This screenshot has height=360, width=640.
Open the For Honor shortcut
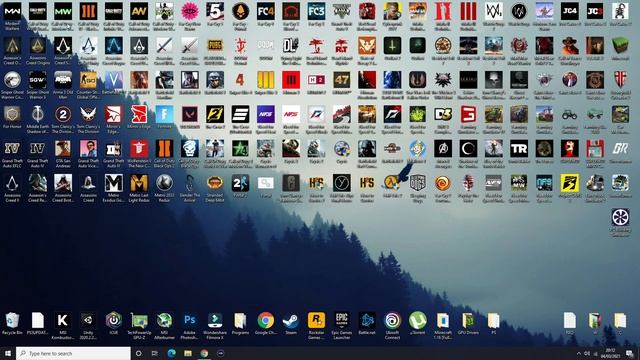12,115
